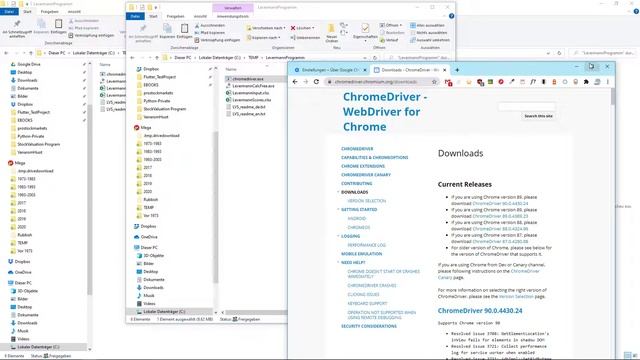The image size is (640, 360).
Task: Open Öffnen dropdown in front Explorer ribbon
Action: pos(391,25)
